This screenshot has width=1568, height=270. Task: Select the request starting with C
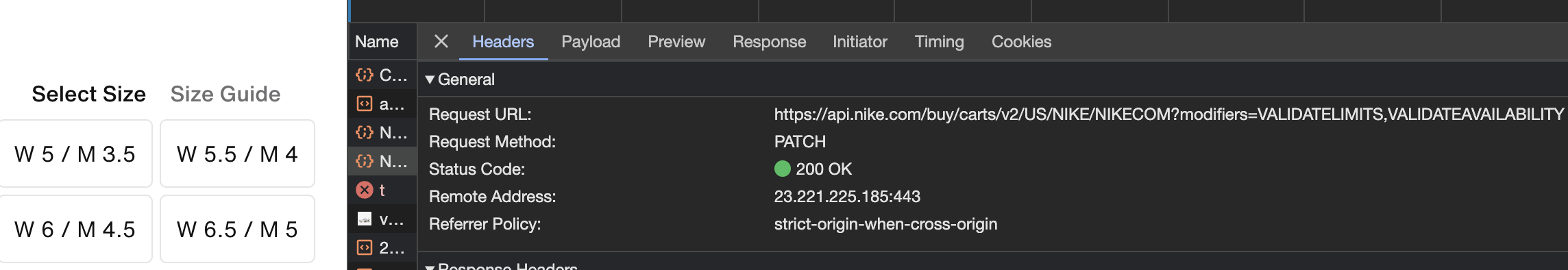[x=382, y=75]
